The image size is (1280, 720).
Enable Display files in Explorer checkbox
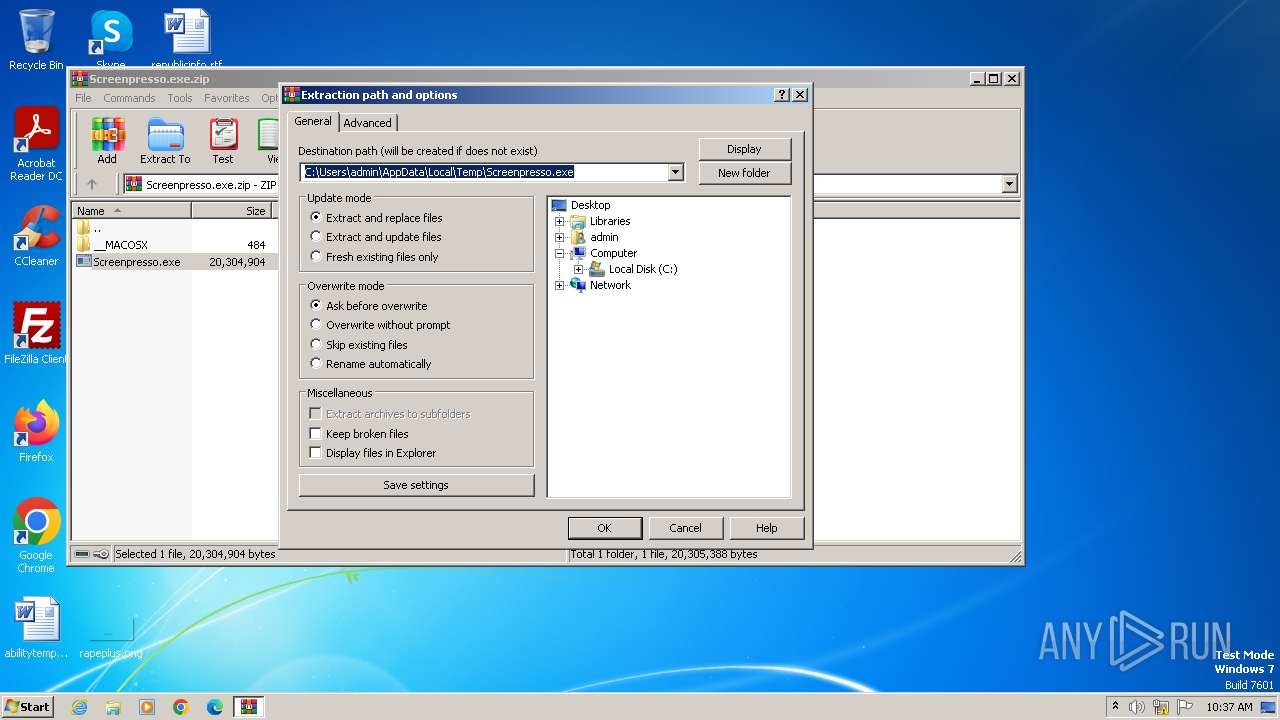click(x=315, y=453)
